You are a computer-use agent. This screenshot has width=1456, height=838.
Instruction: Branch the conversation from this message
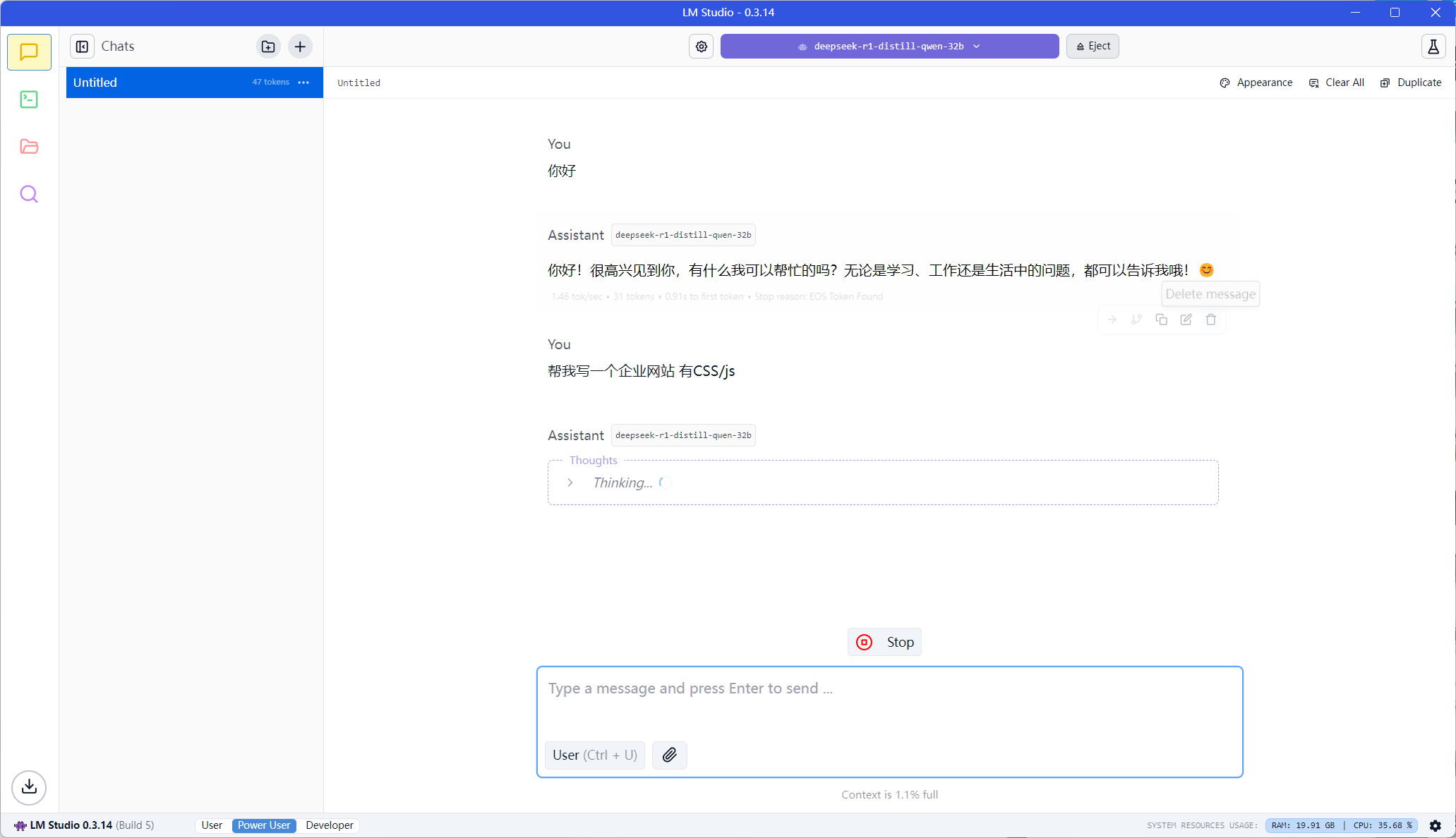1137,320
